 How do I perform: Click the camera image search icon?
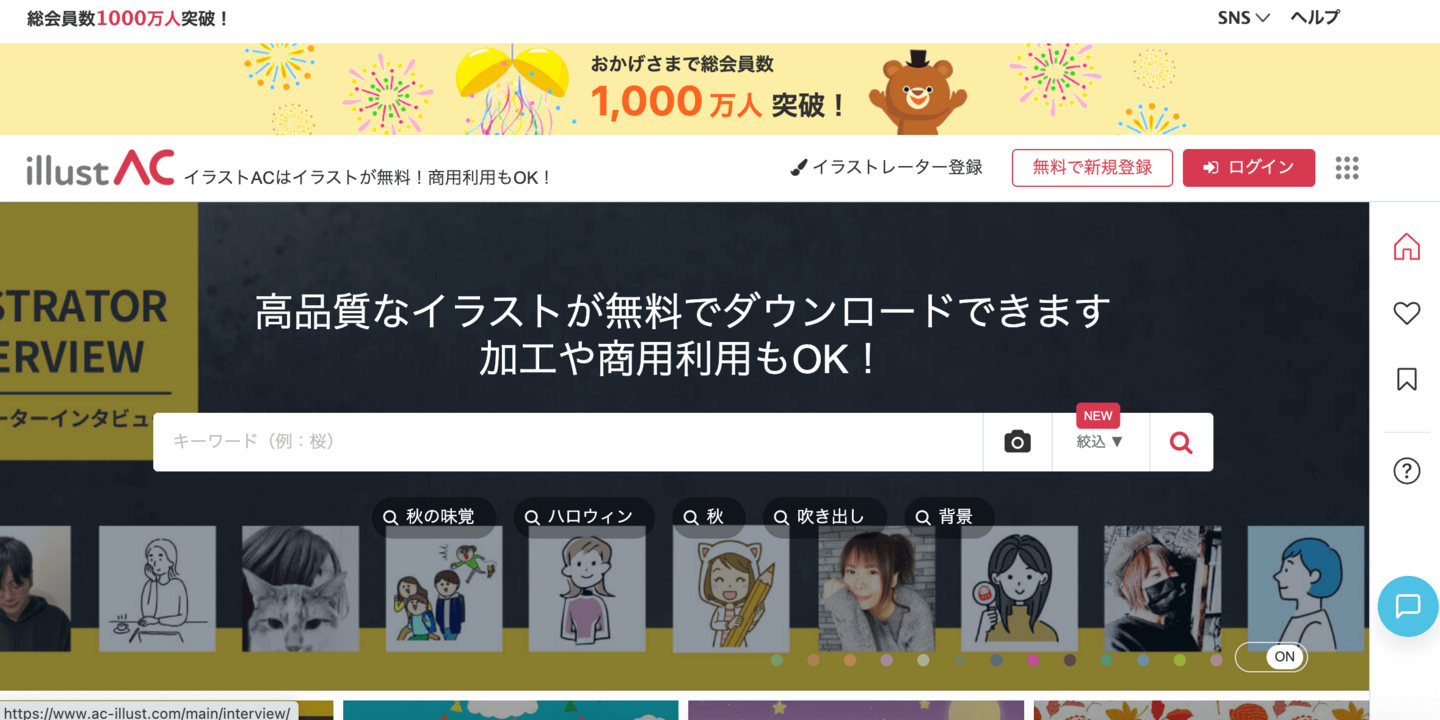click(x=1017, y=442)
